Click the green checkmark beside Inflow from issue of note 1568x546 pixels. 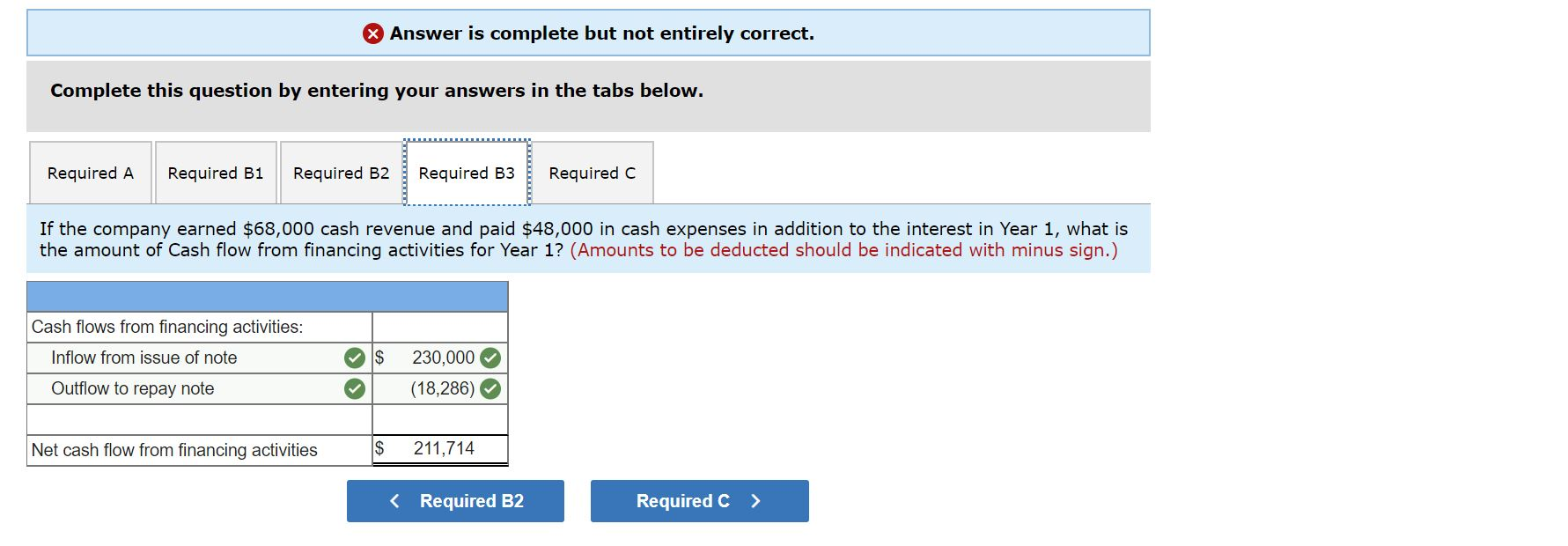pos(355,358)
